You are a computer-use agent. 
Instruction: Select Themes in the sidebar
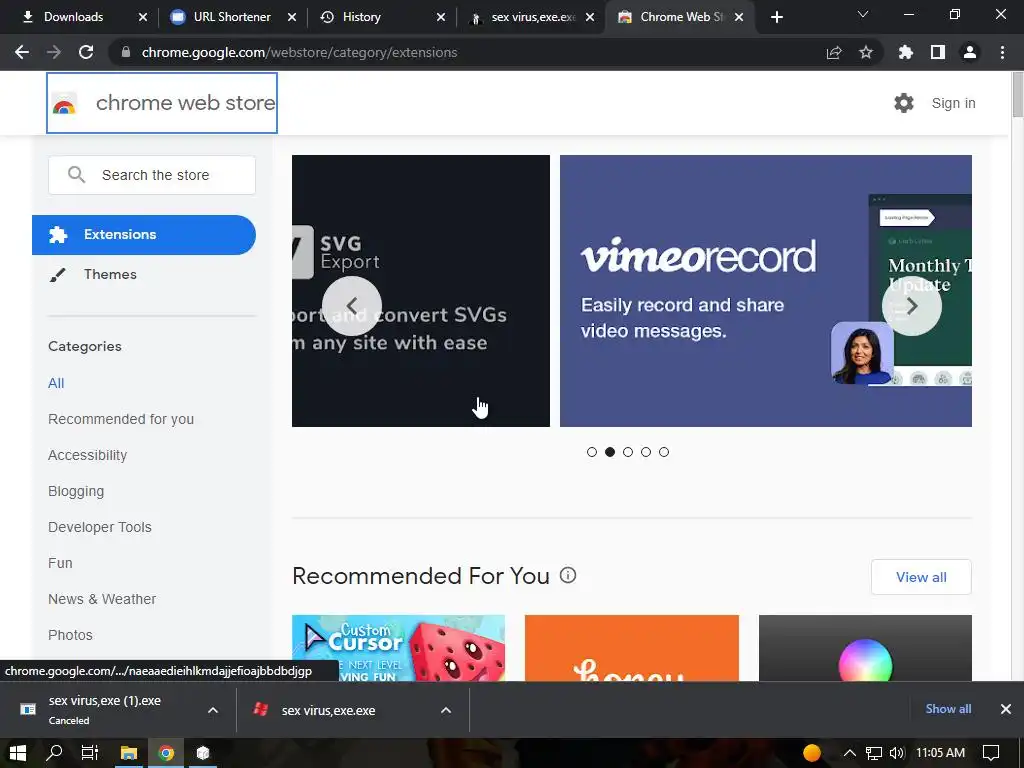pos(110,274)
